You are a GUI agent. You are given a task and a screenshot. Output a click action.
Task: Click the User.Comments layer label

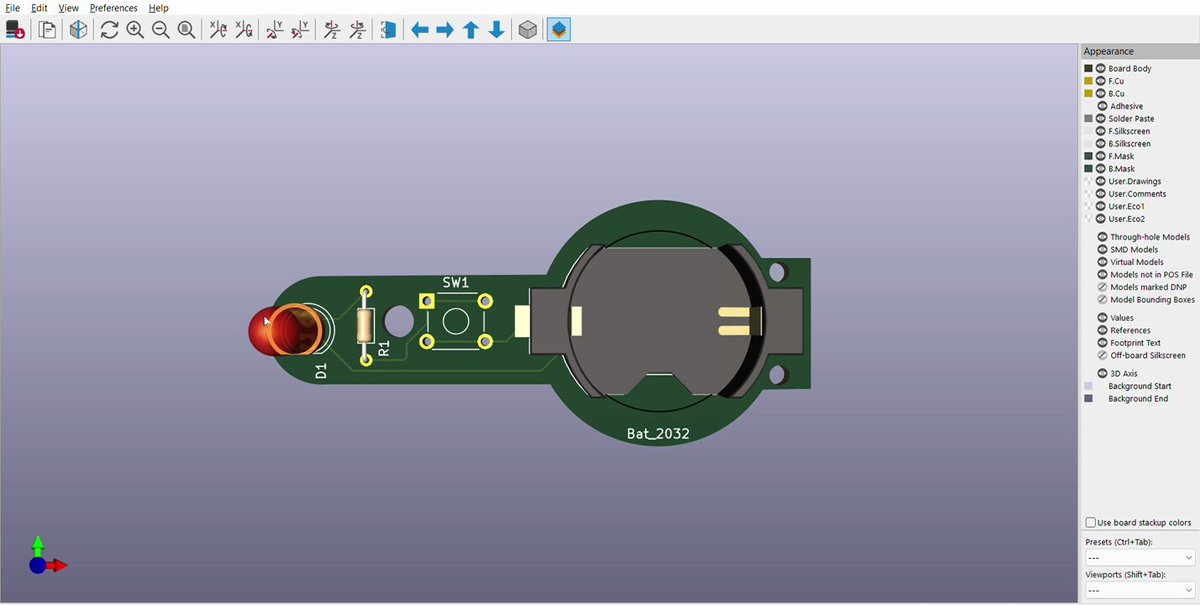click(1137, 194)
